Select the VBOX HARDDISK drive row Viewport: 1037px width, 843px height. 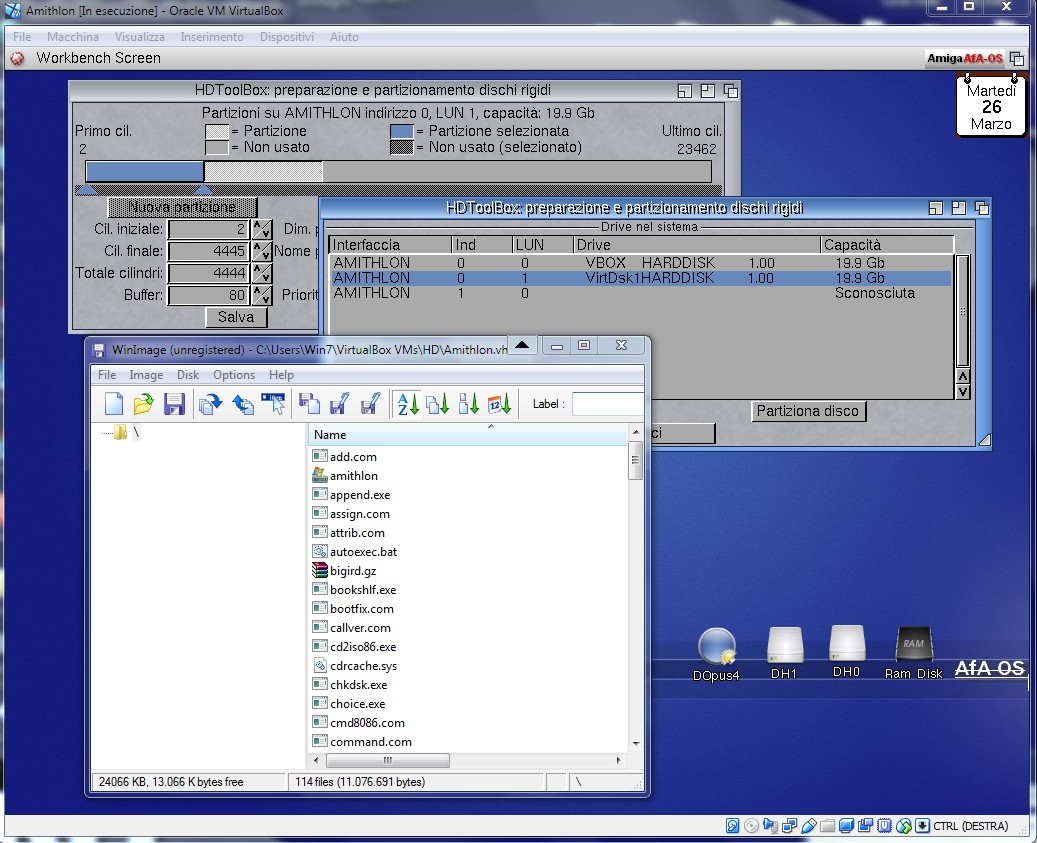tap(640, 263)
